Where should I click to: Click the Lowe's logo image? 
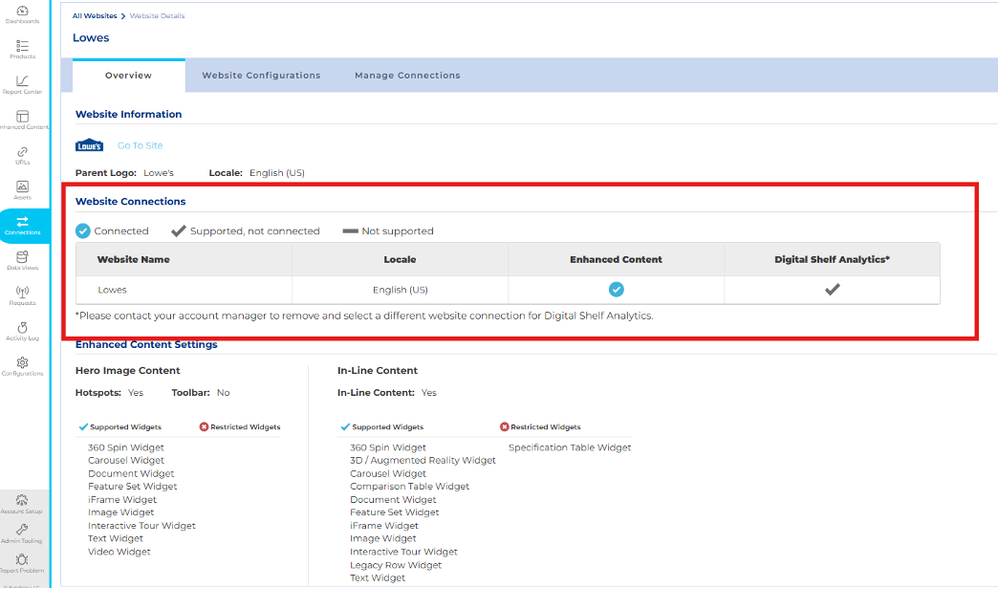point(89,145)
